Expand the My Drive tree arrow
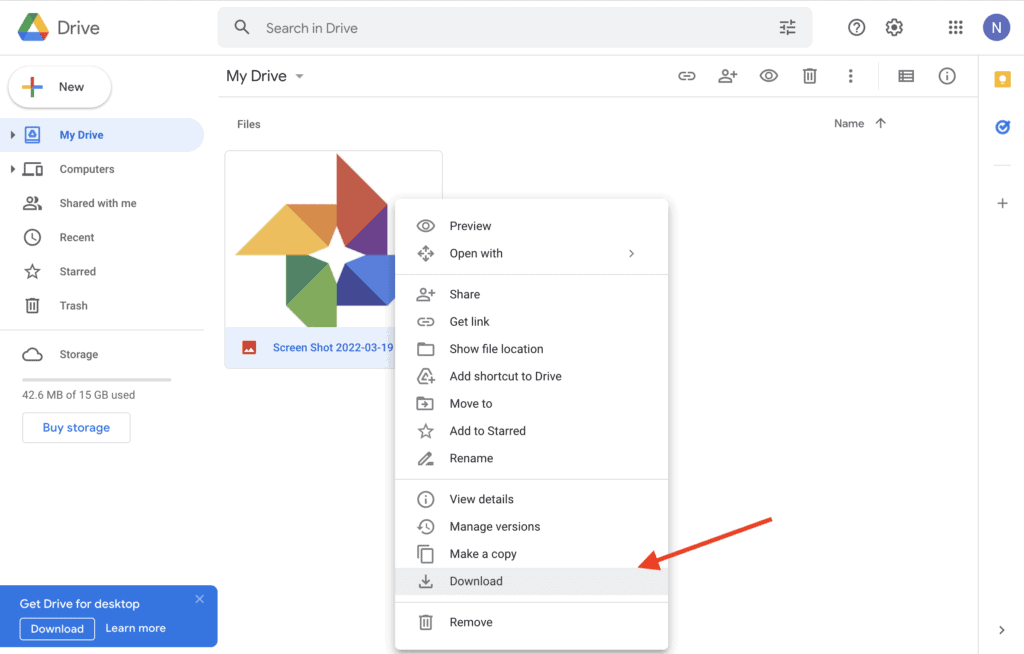The width and height of the screenshot is (1024, 654). click(x=12, y=135)
